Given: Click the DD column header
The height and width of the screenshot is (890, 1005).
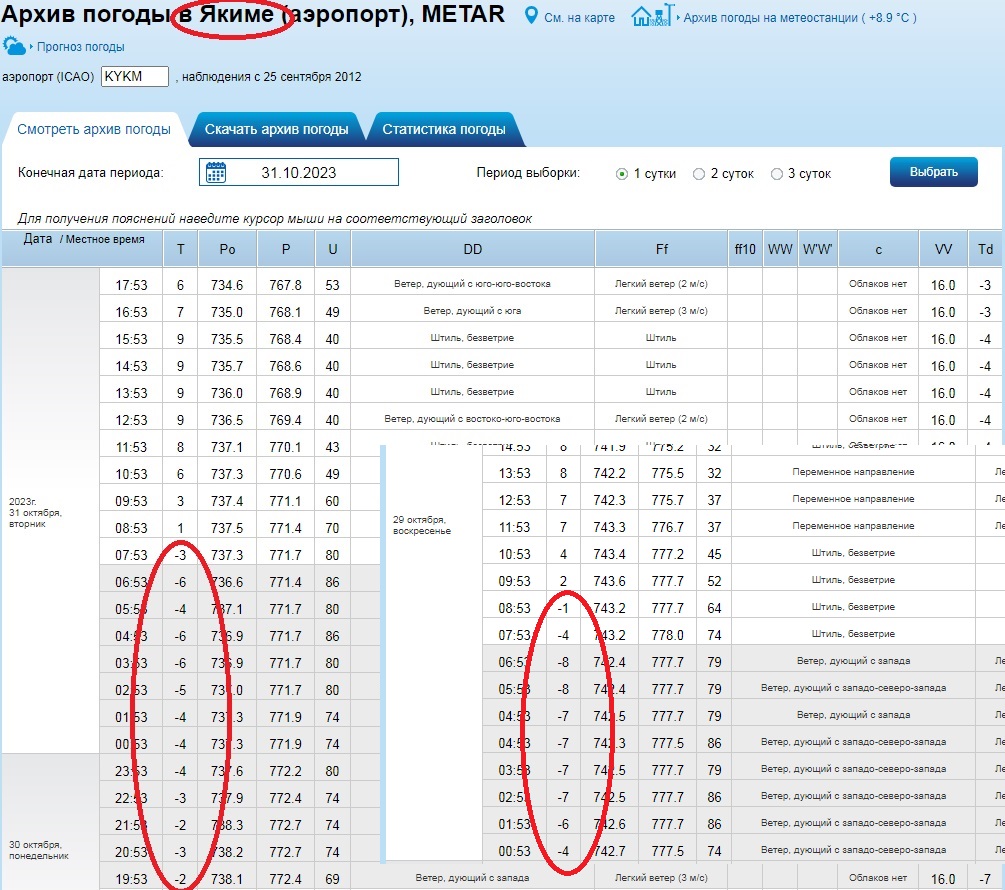Looking at the screenshot, I should [x=473, y=249].
